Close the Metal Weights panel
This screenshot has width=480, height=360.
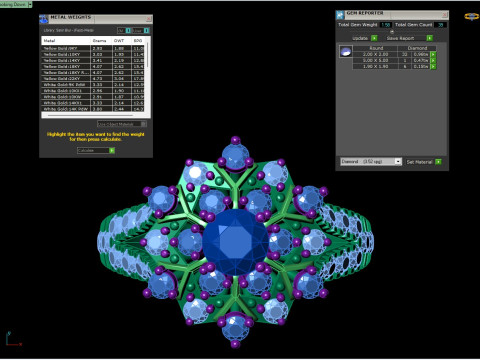[149, 19]
